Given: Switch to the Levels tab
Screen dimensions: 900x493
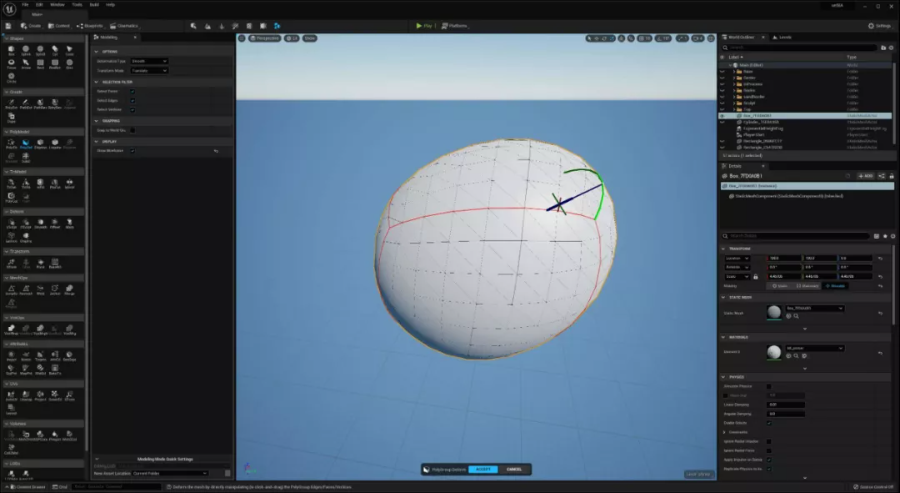Looking at the screenshot, I should (782, 37).
